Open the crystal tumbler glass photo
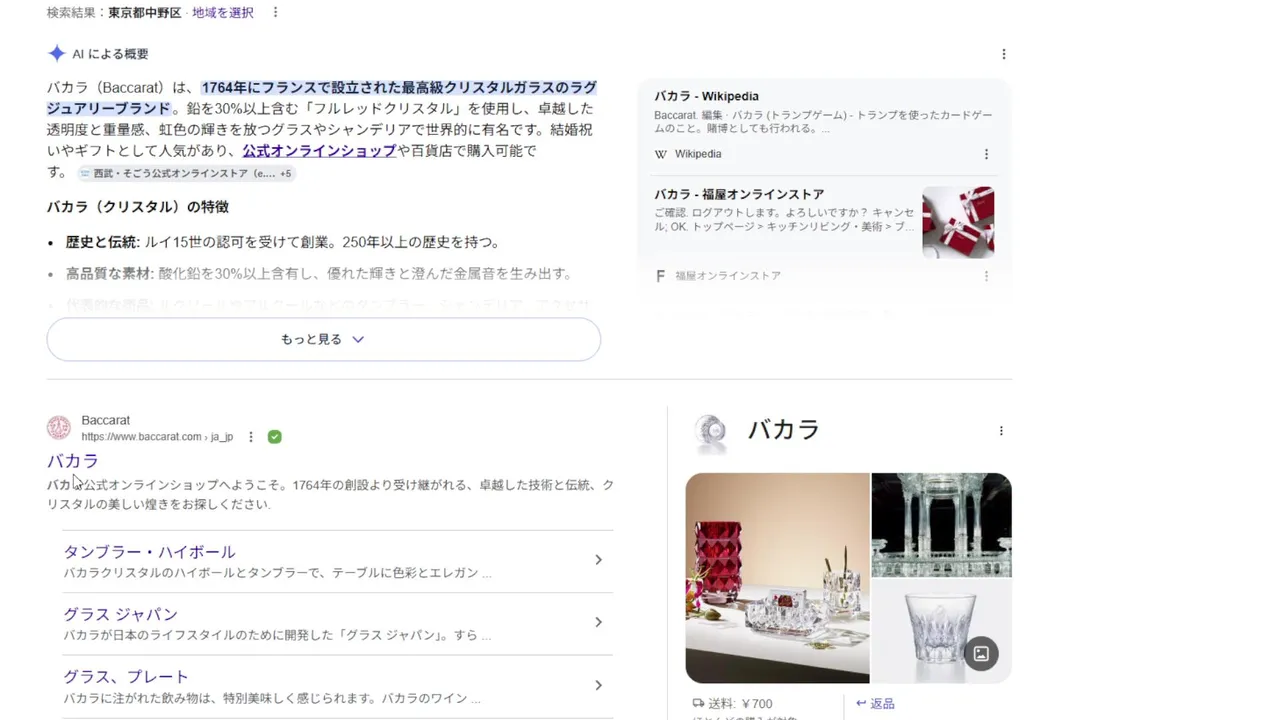The image size is (1280, 720). click(x=942, y=631)
